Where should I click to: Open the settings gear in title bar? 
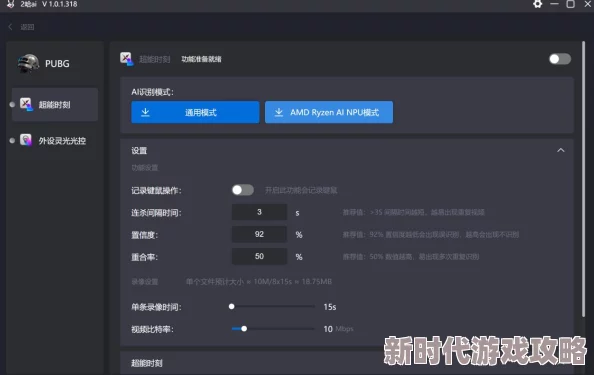pyautogui.click(x=537, y=4)
